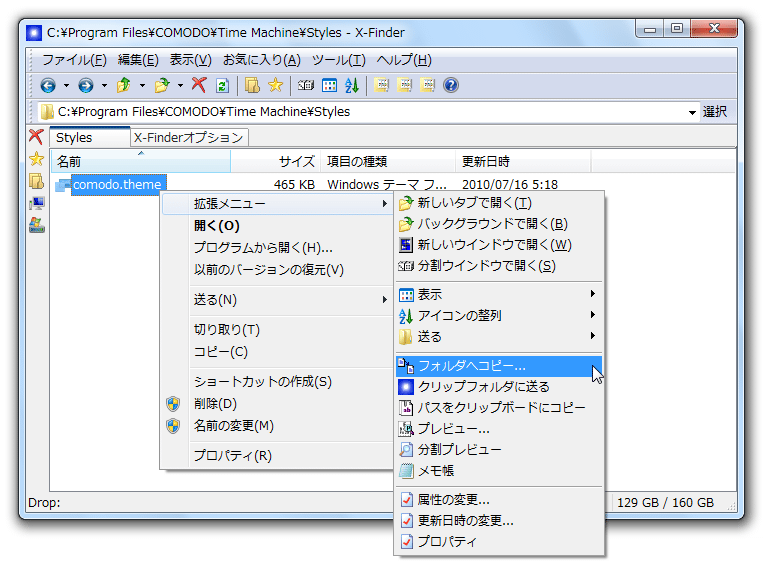
Task: Open the お気に入り(A) menu
Action: [262, 60]
